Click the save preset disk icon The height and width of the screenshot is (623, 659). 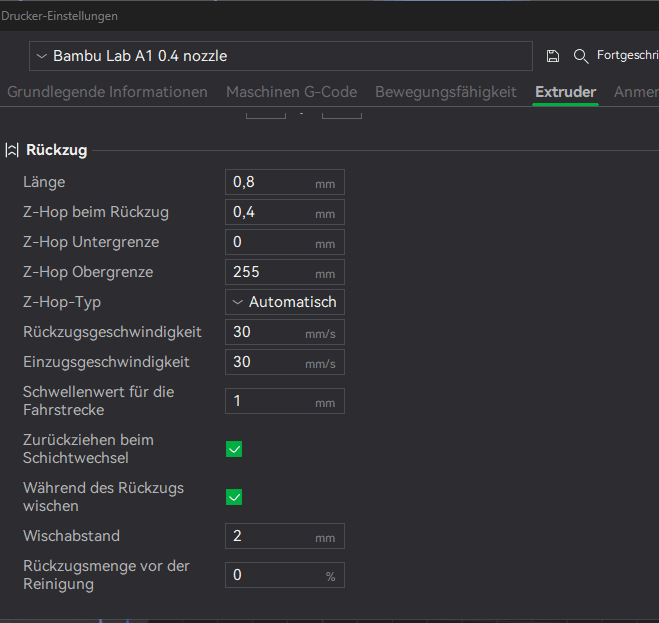point(553,56)
